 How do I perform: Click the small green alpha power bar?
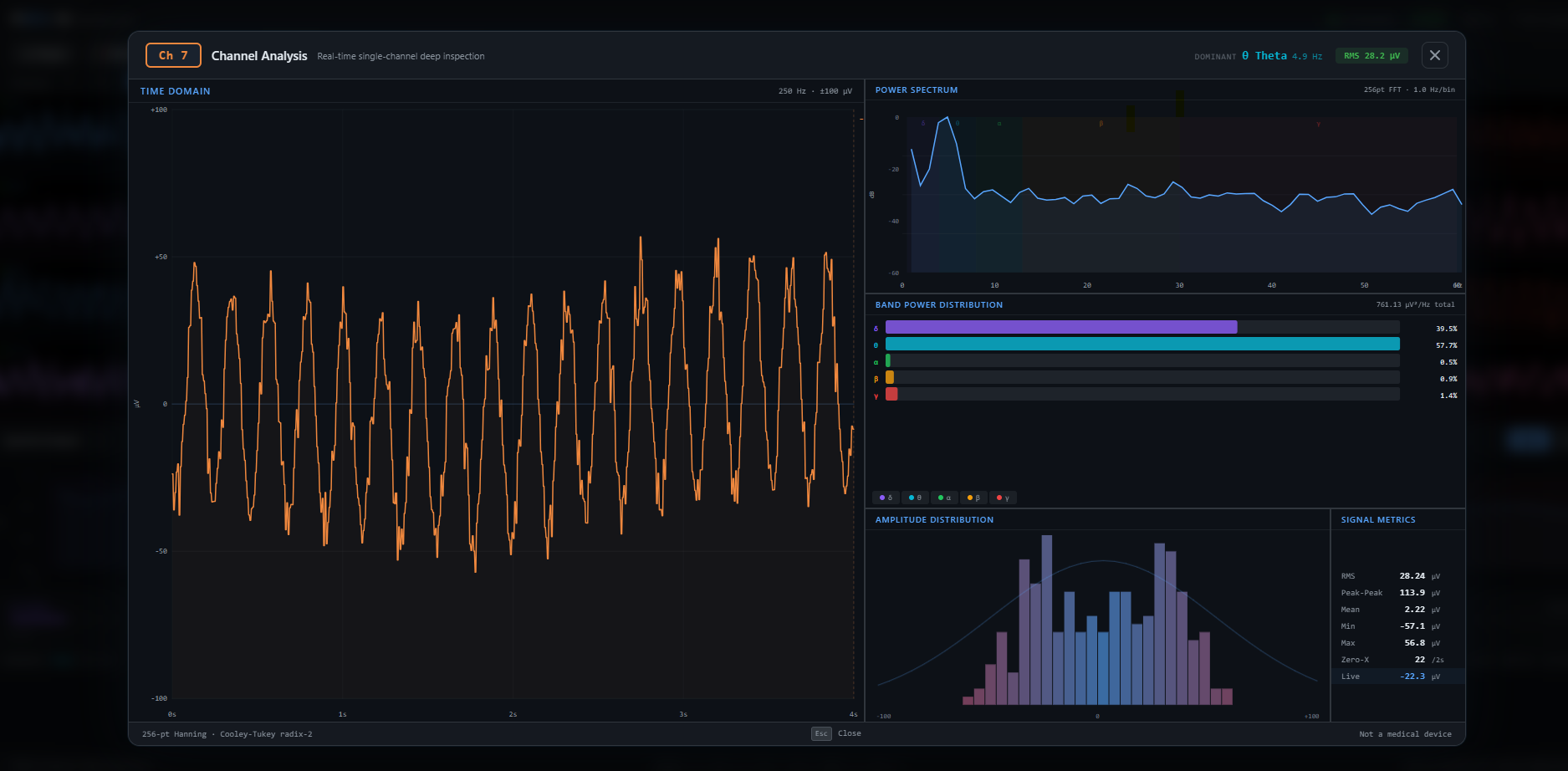[x=888, y=361]
